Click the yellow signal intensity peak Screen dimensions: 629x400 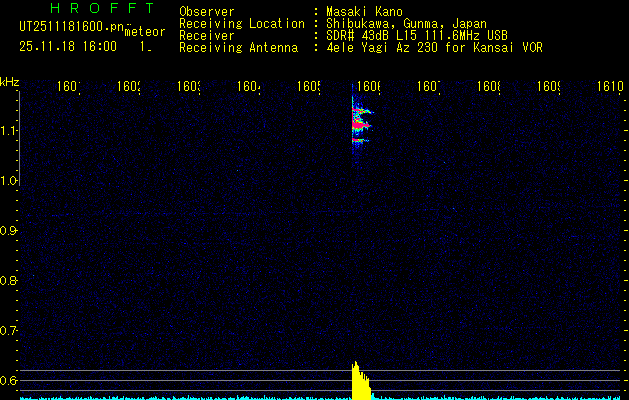(x=358, y=380)
